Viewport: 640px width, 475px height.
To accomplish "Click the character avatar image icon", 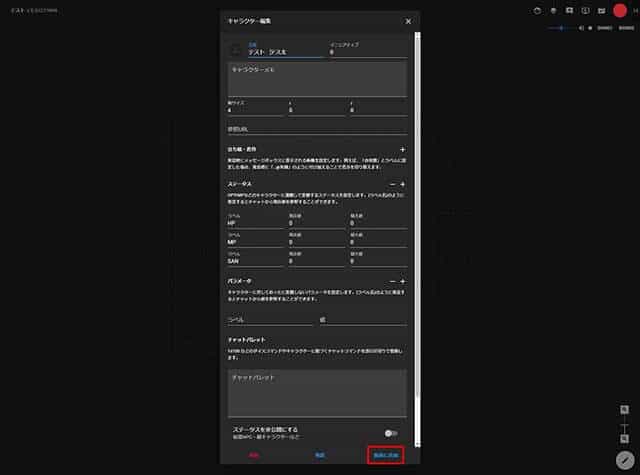I will point(236,48).
